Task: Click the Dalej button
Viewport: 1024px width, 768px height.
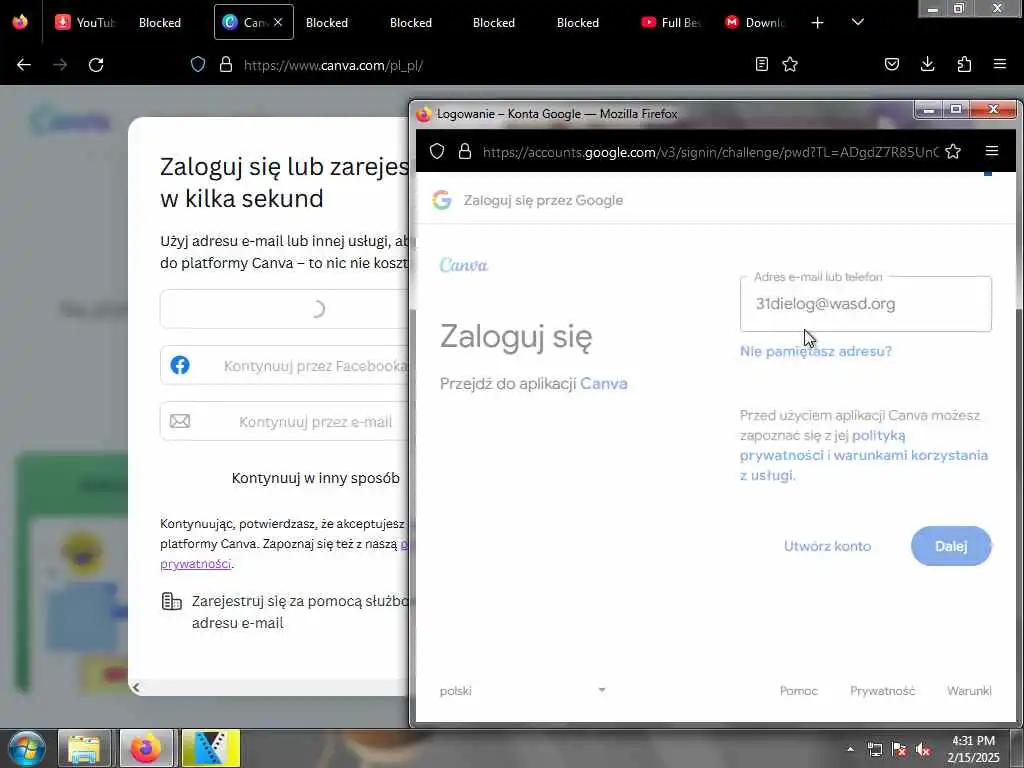Action: point(951,546)
